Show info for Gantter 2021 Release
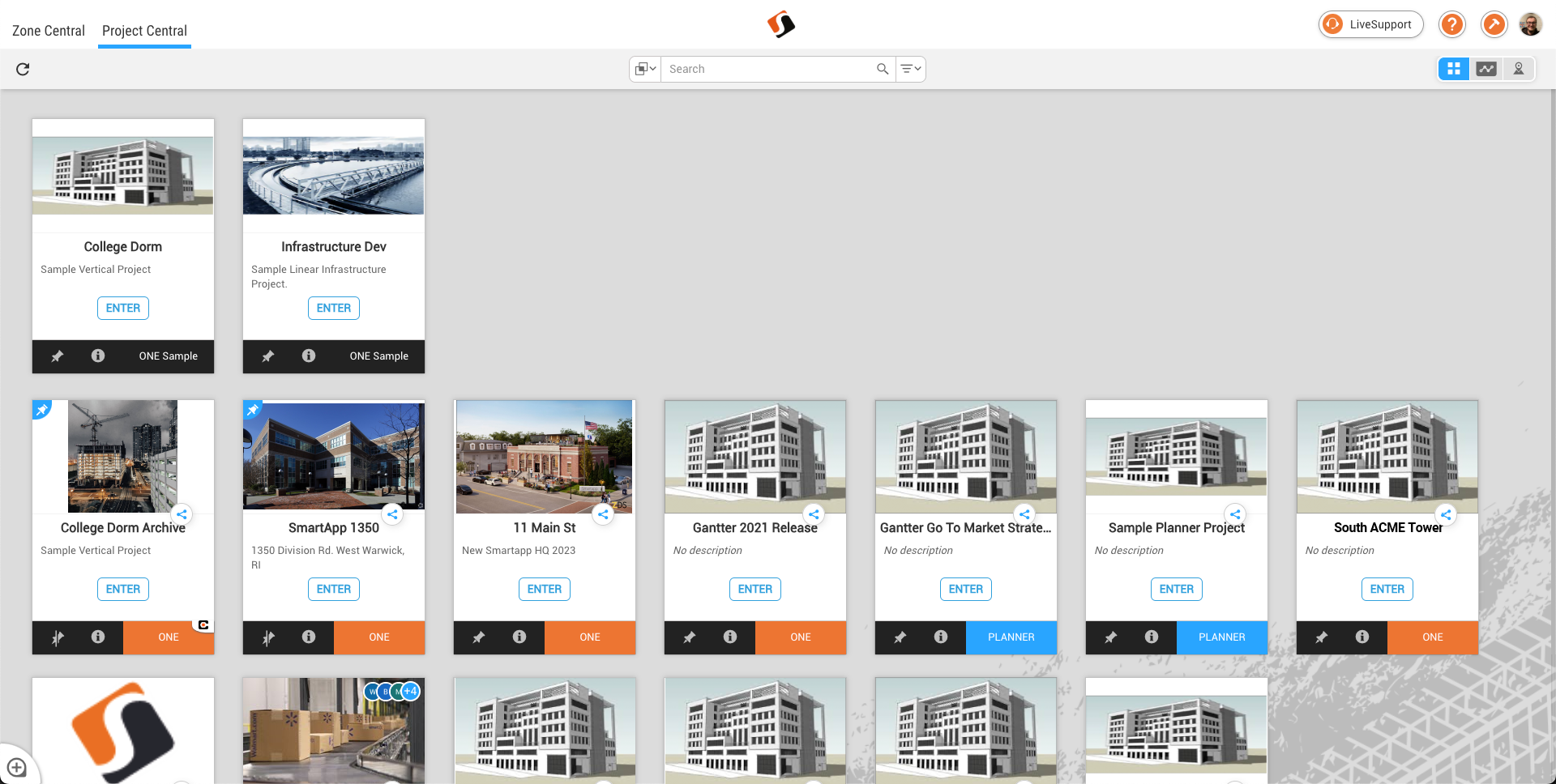This screenshot has height=784, width=1556. click(x=730, y=637)
